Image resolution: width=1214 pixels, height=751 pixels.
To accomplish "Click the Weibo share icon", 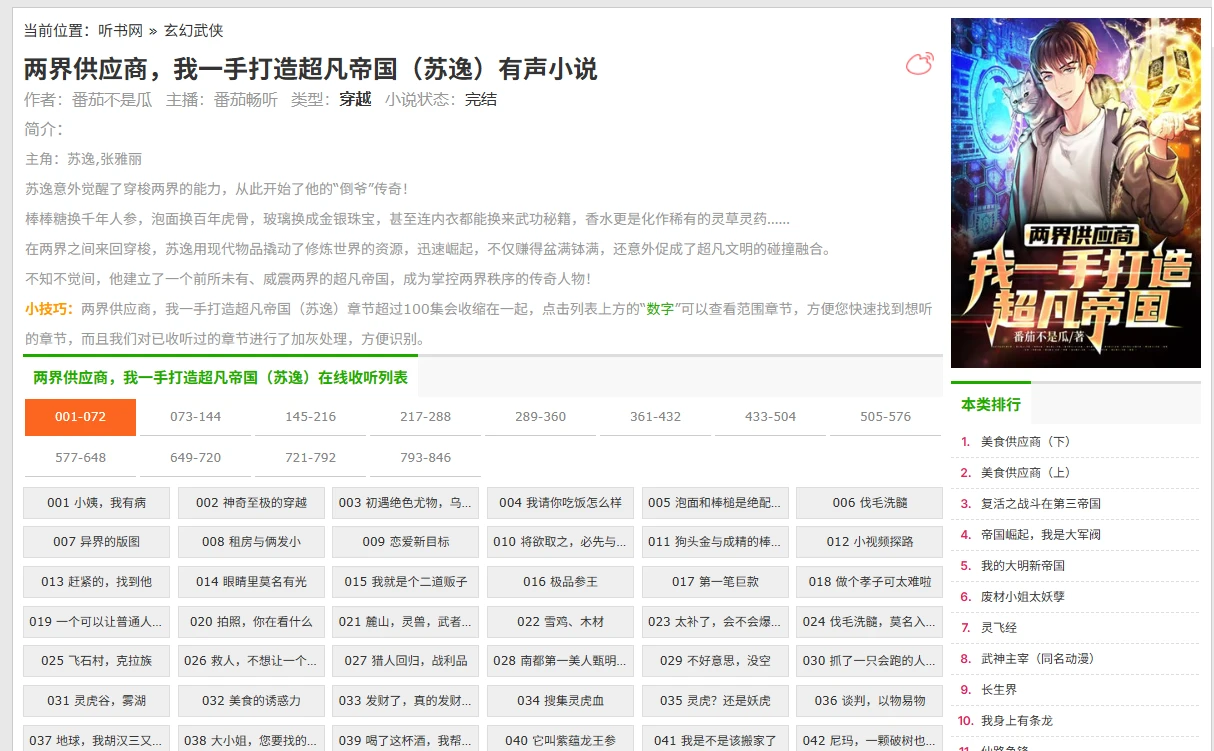I will coord(919,65).
